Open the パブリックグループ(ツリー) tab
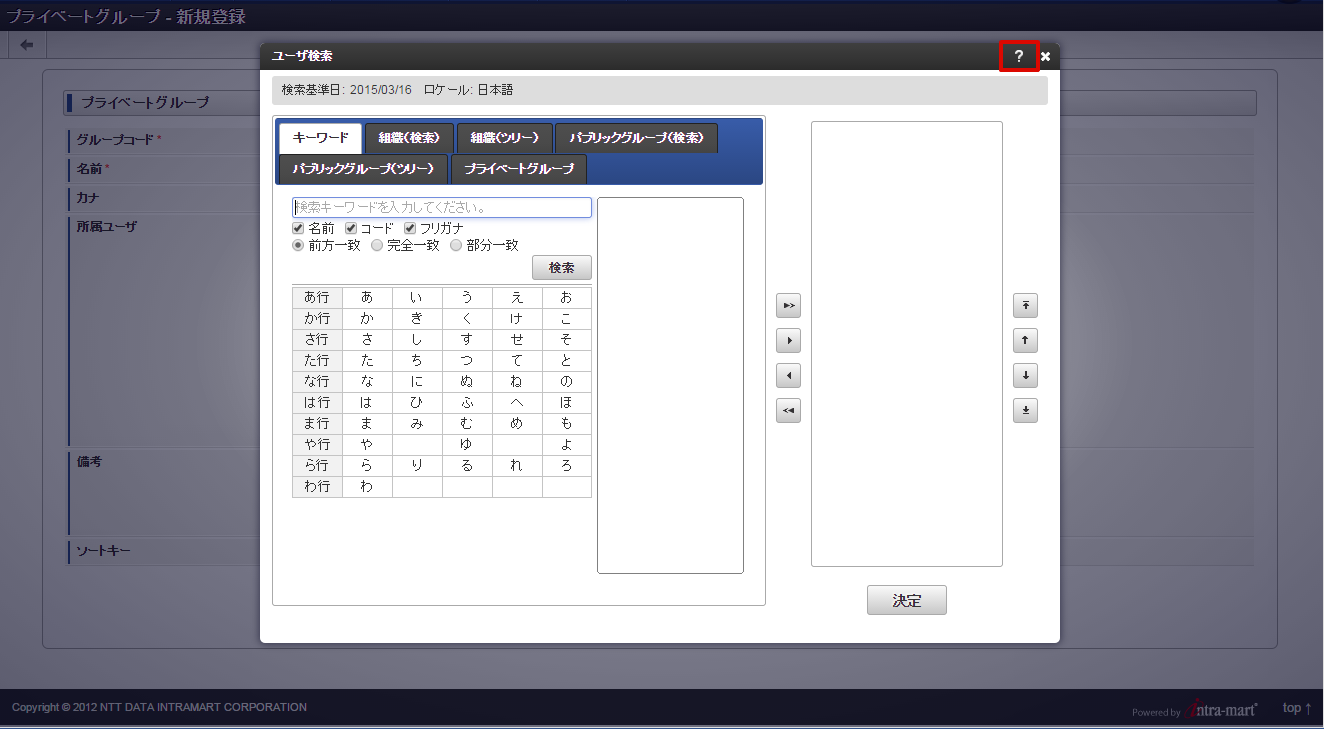Viewport: 1324px width, 729px height. [363, 169]
